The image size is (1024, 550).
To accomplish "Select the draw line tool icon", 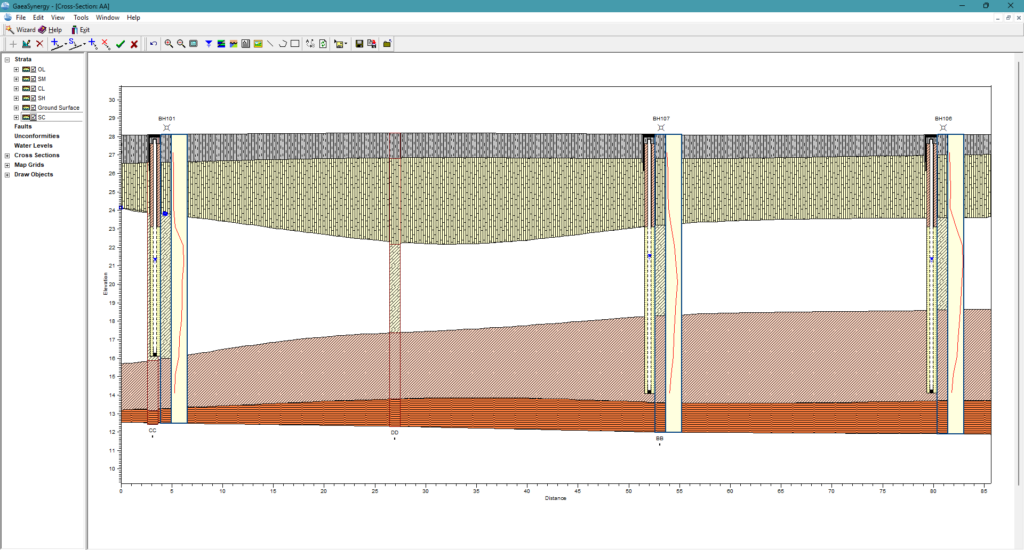I will [x=270, y=44].
